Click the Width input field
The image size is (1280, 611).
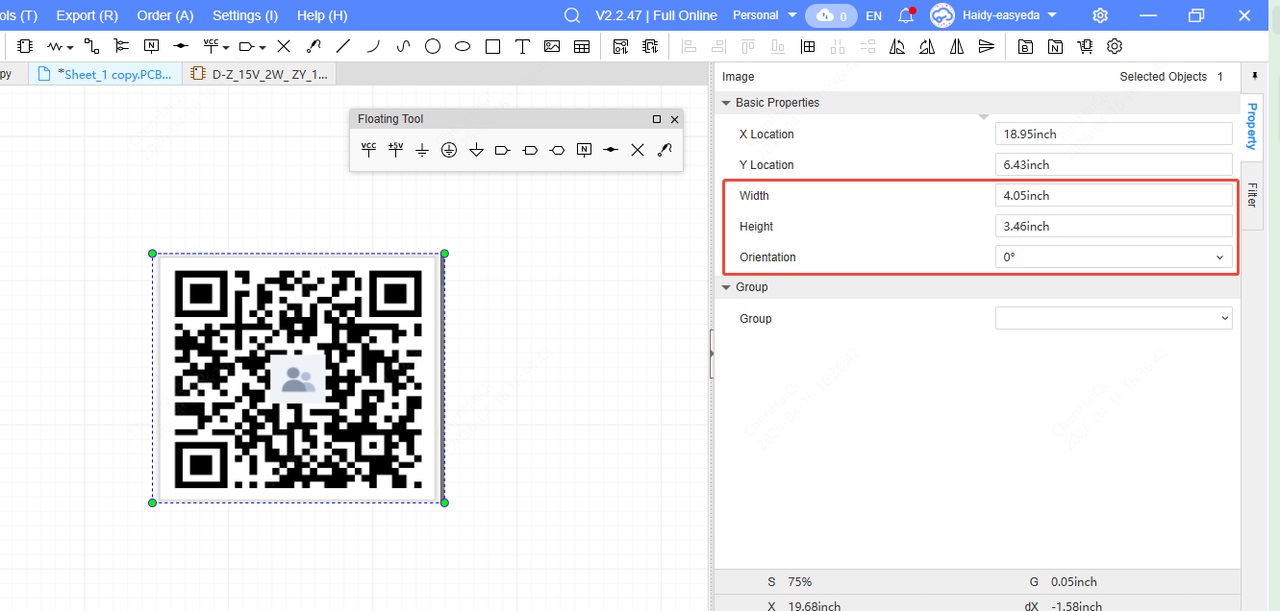[1114, 195]
